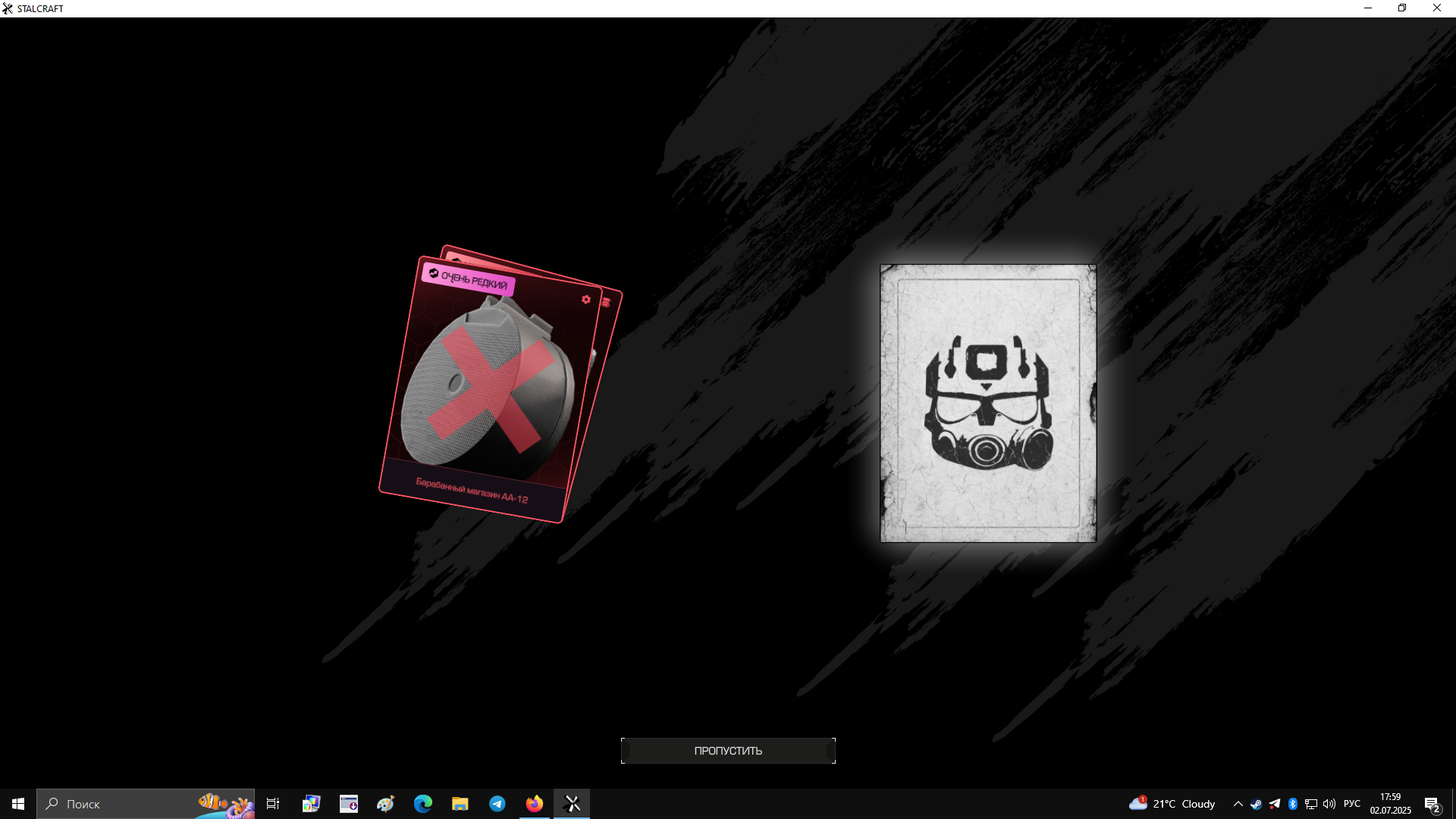Open the Bluetooth tray icon
Image resolution: width=1456 pixels, height=819 pixels.
tap(1293, 804)
